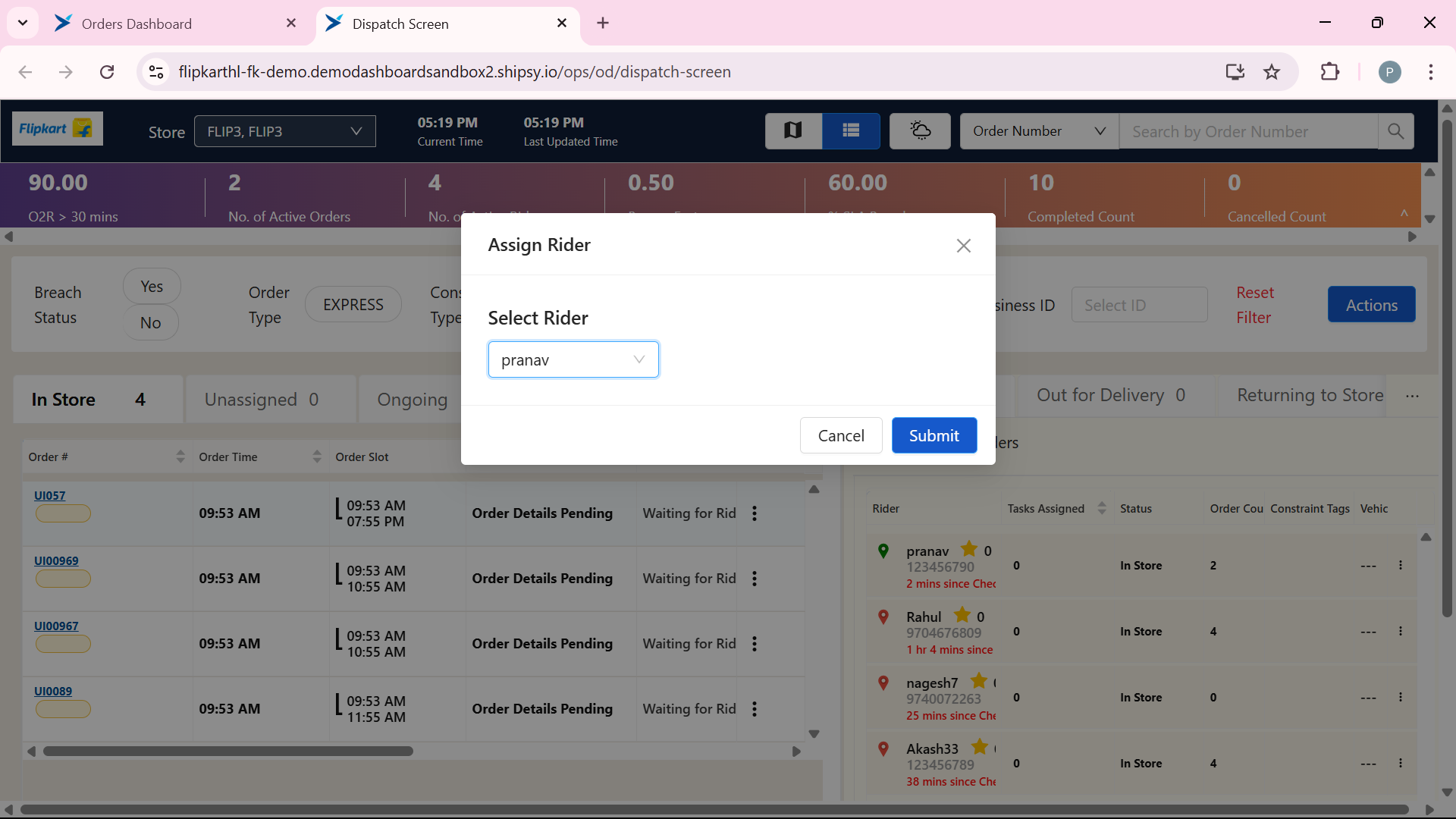Toggle Breach Status Yes filter
Screen dimensions: 1456x819
point(152,287)
